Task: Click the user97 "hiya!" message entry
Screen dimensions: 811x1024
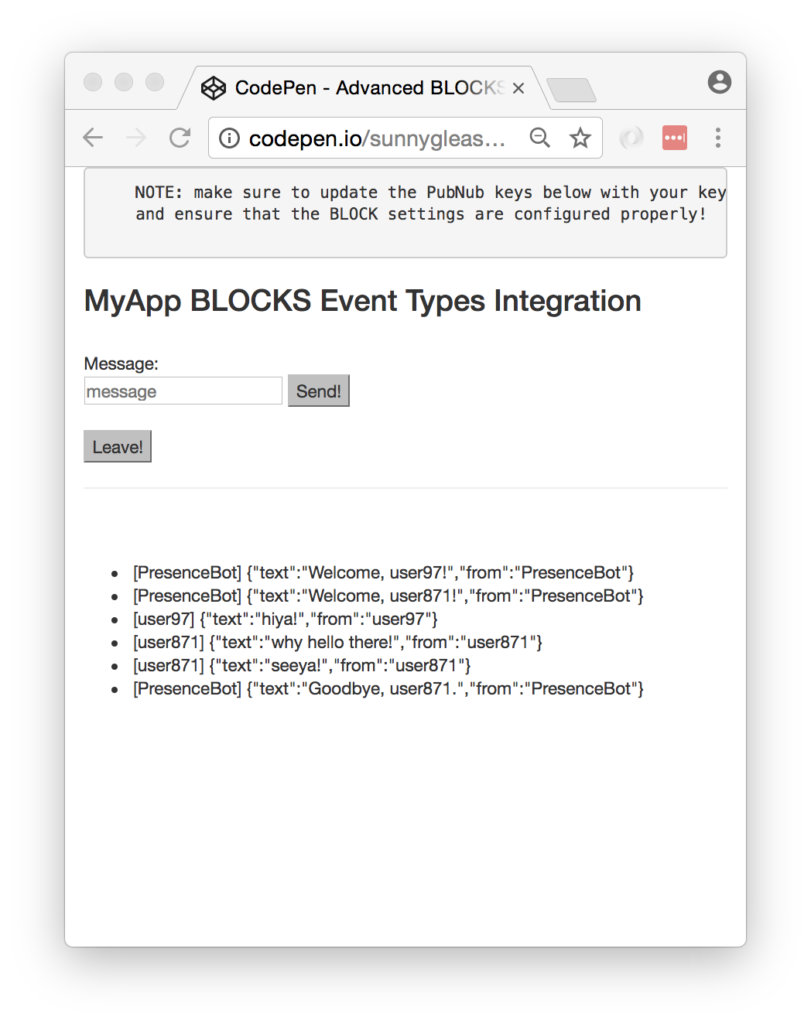Action: 285,619
